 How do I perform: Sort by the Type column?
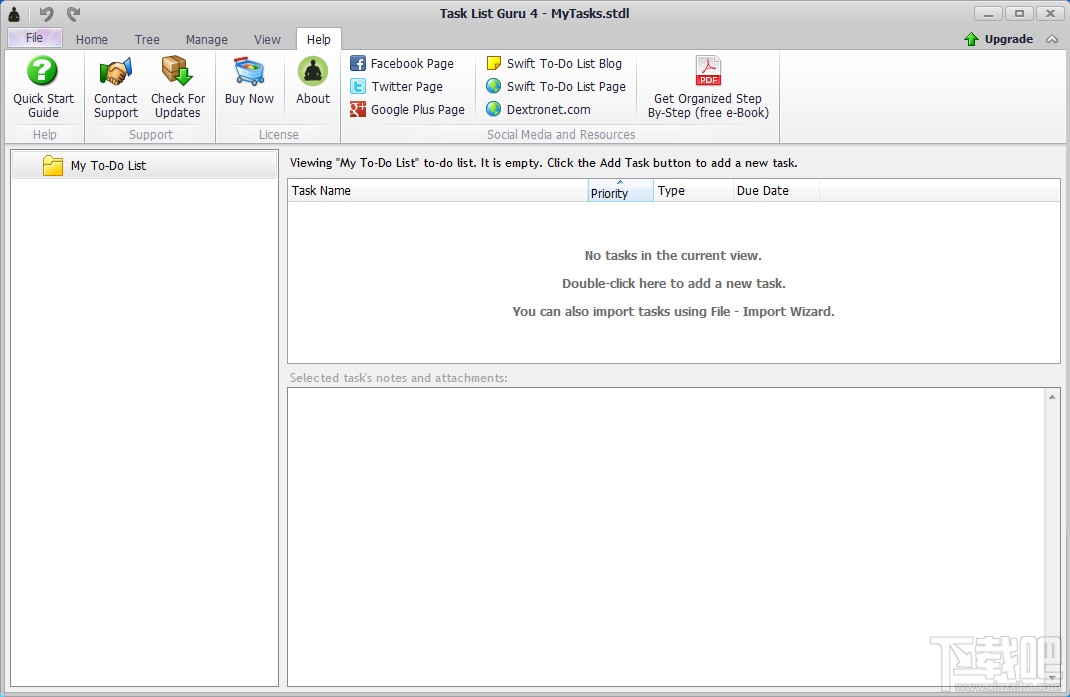pos(693,190)
